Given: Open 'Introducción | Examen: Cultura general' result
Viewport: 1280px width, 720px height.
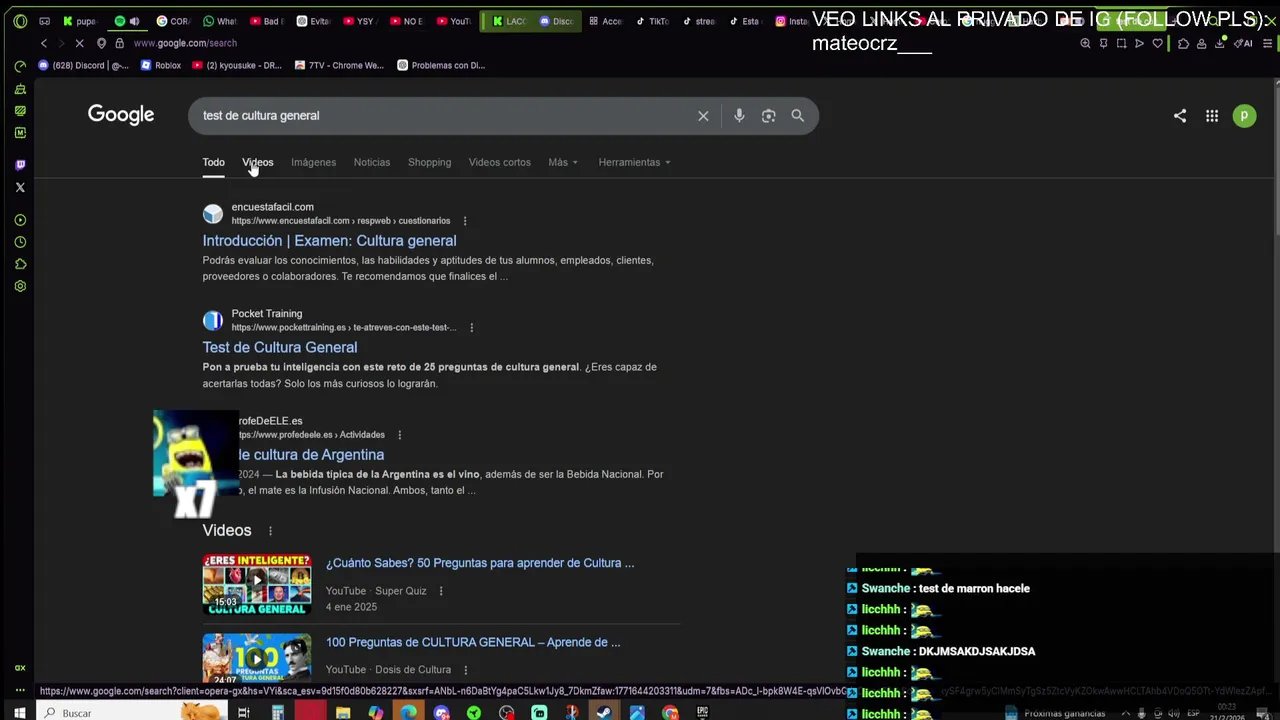Looking at the screenshot, I should click(x=330, y=241).
